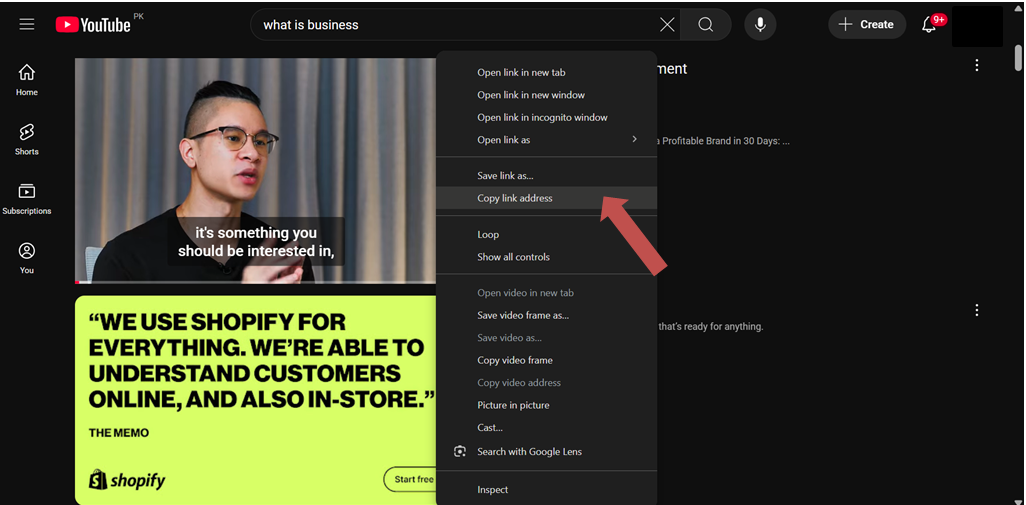Click the Google Lens icon

point(460,451)
